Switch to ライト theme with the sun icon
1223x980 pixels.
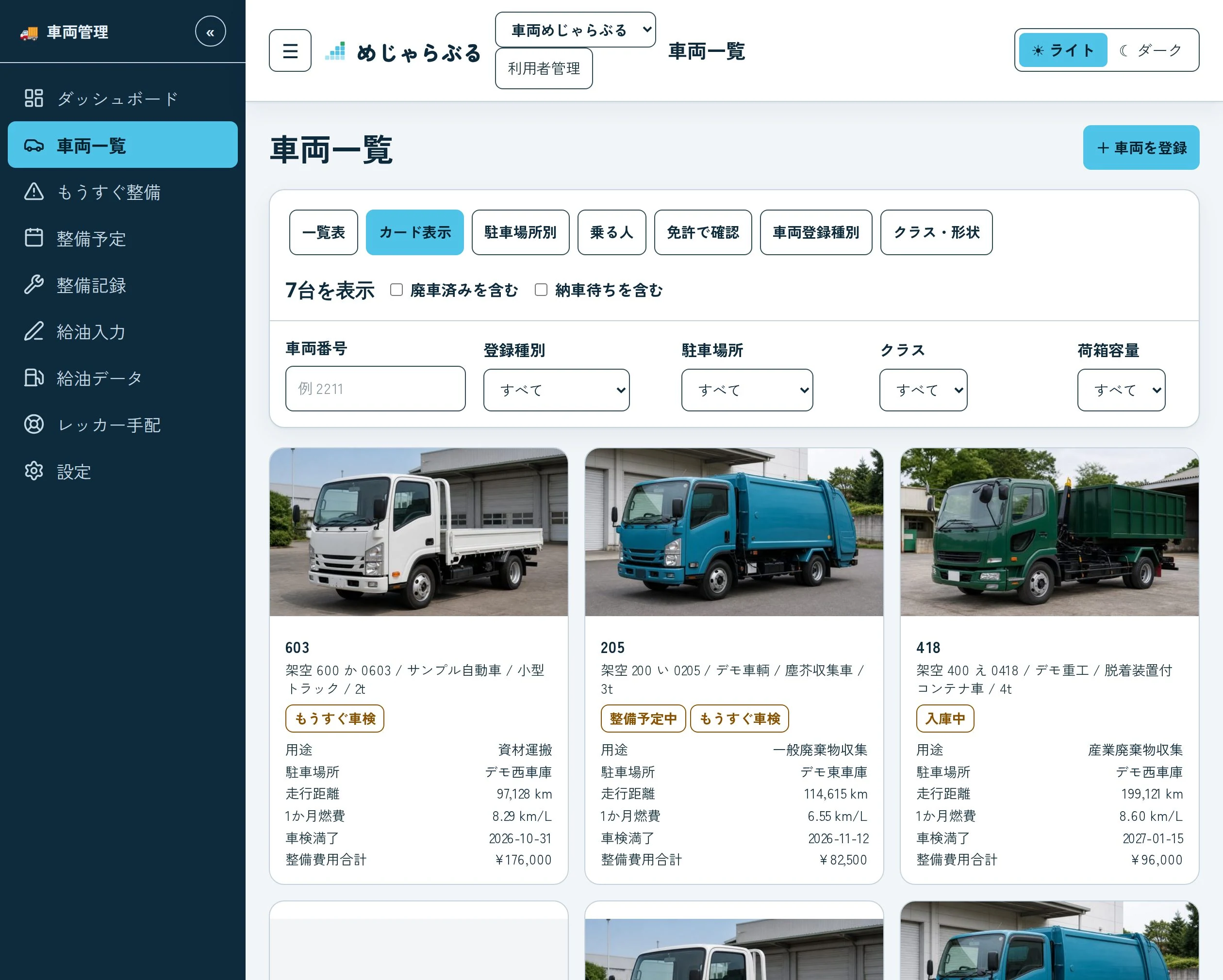click(1062, 50)
